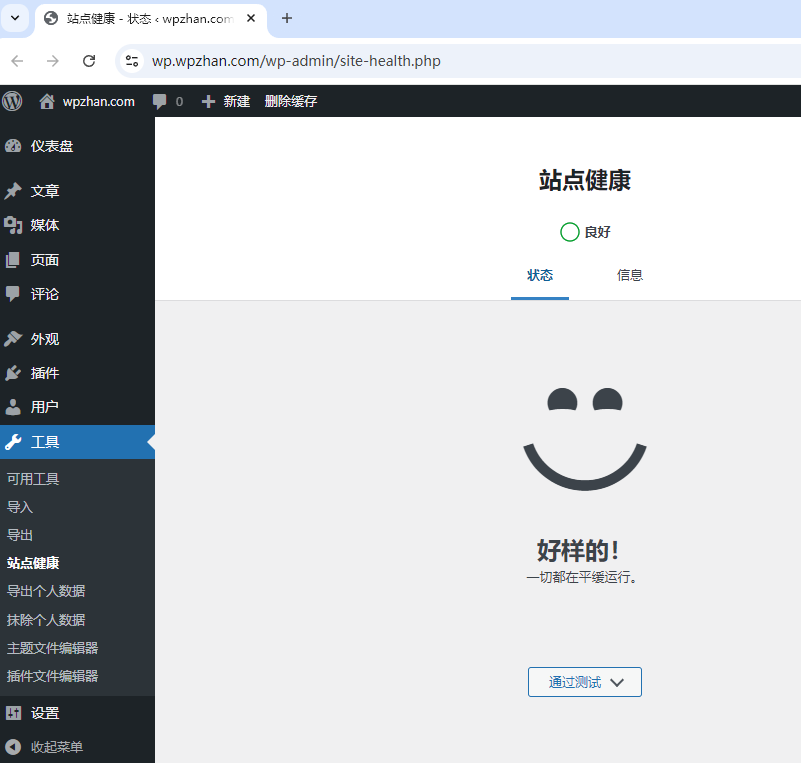Image resolution: width=801 pixels, height=763 pixels.
Task: Collapse the sidebar with 收起菜单
Action: (x=56, y=747)
